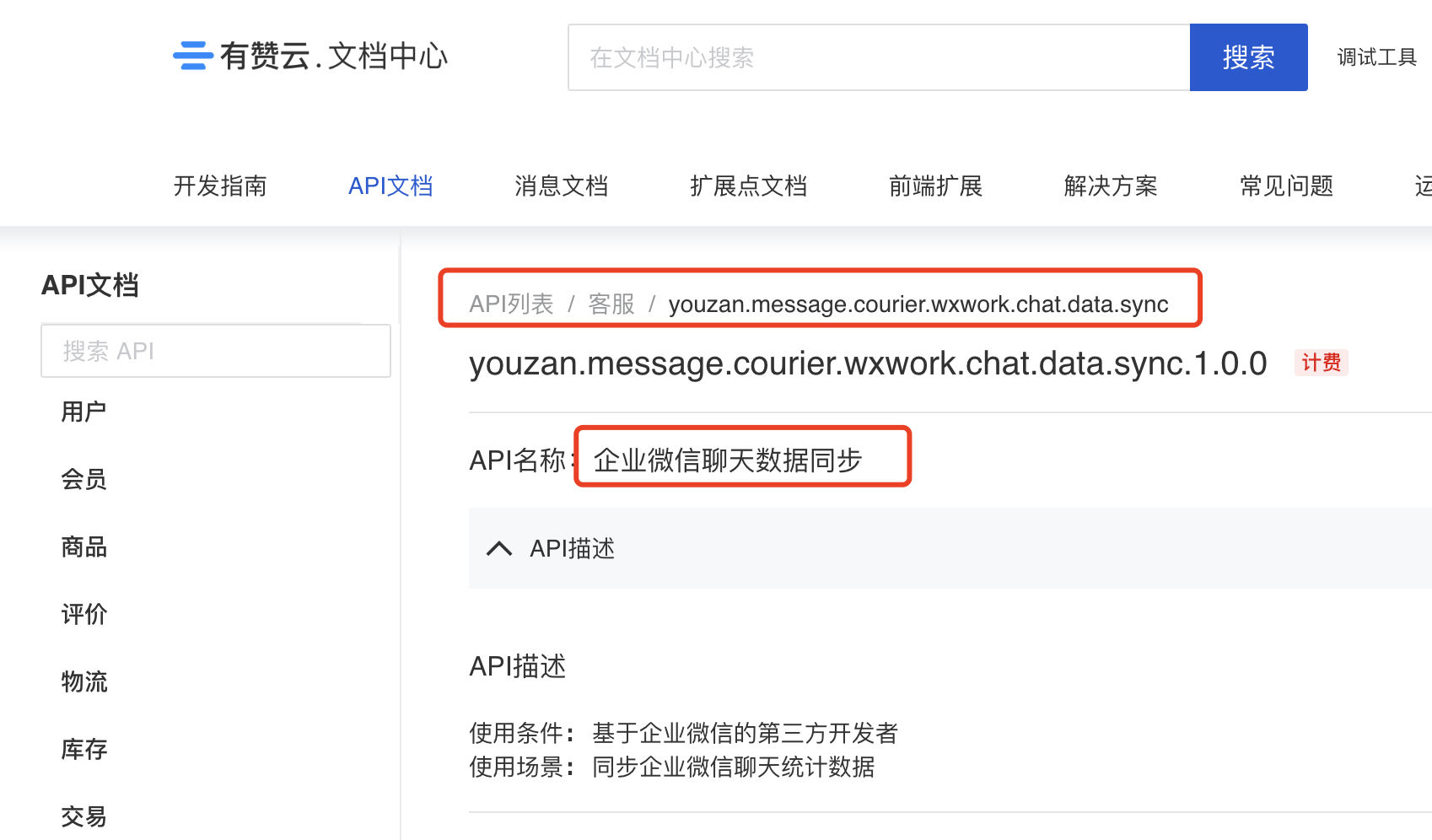This screenshot has height=840, width=1432.
Task: Click the text 企业微信聊天数据同步
Action: (727, 460)
